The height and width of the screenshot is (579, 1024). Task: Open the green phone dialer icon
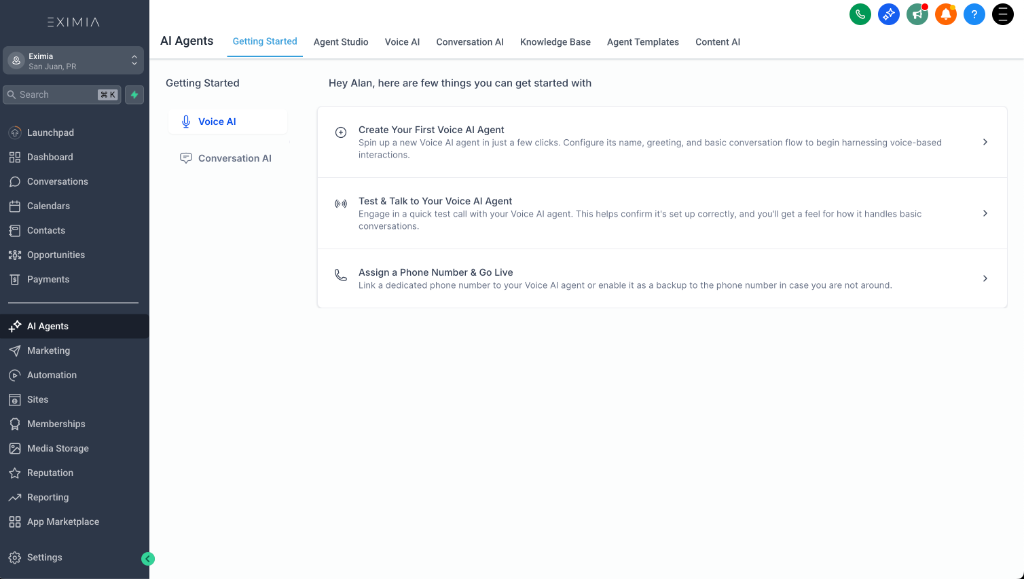click(859, 14)
